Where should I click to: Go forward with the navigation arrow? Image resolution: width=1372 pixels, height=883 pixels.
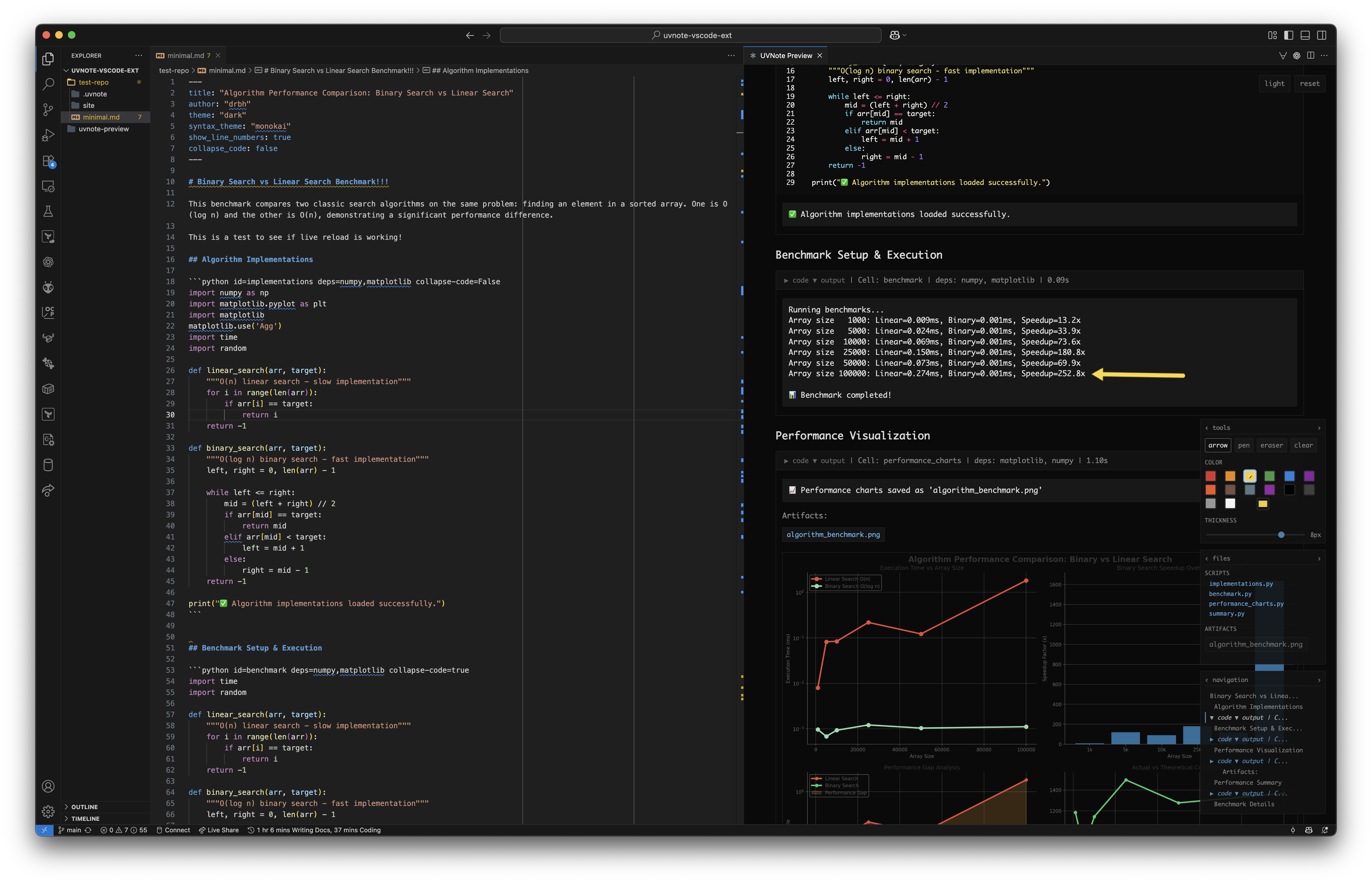click(487, 36)
